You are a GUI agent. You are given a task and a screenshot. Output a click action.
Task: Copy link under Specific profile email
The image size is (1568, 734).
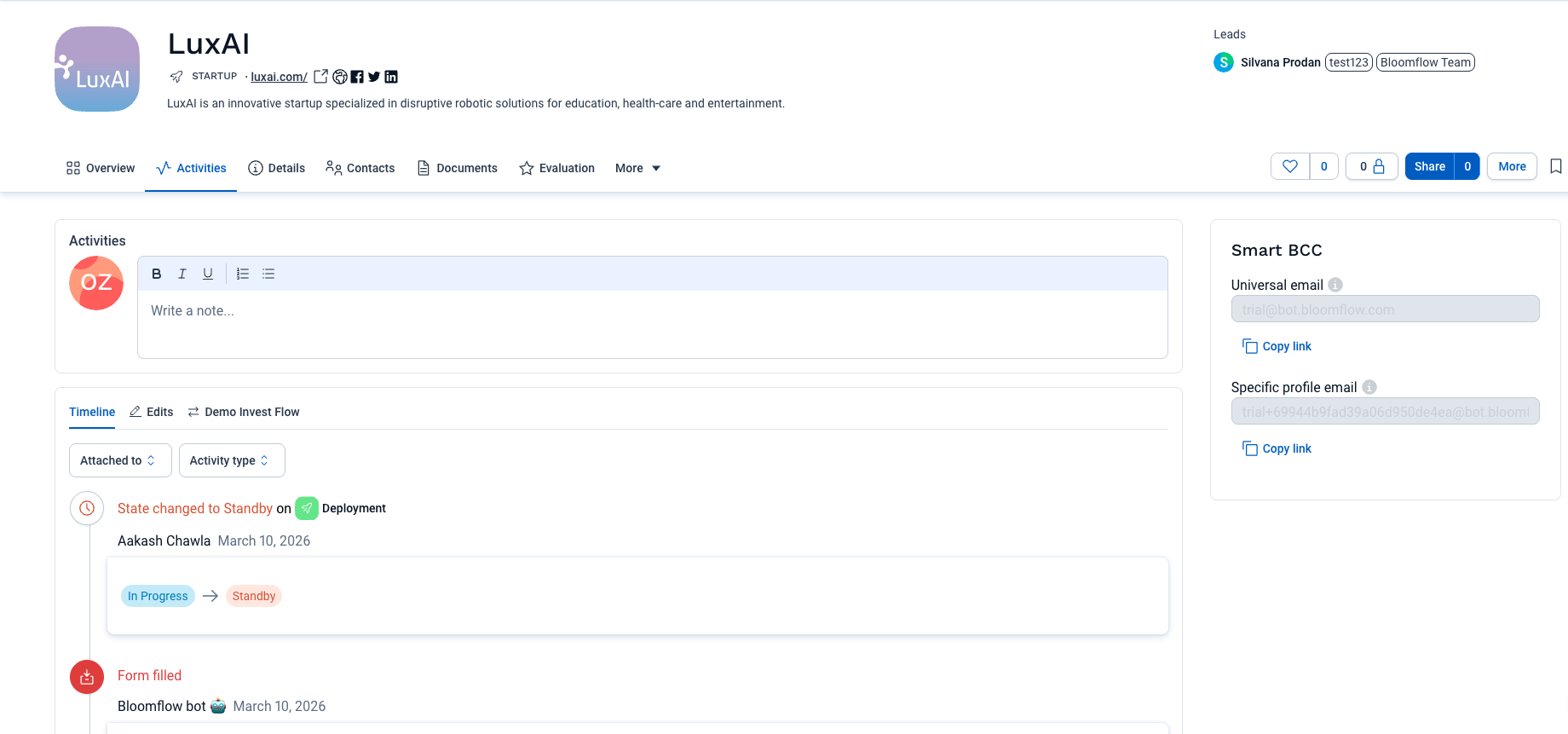1277,448
